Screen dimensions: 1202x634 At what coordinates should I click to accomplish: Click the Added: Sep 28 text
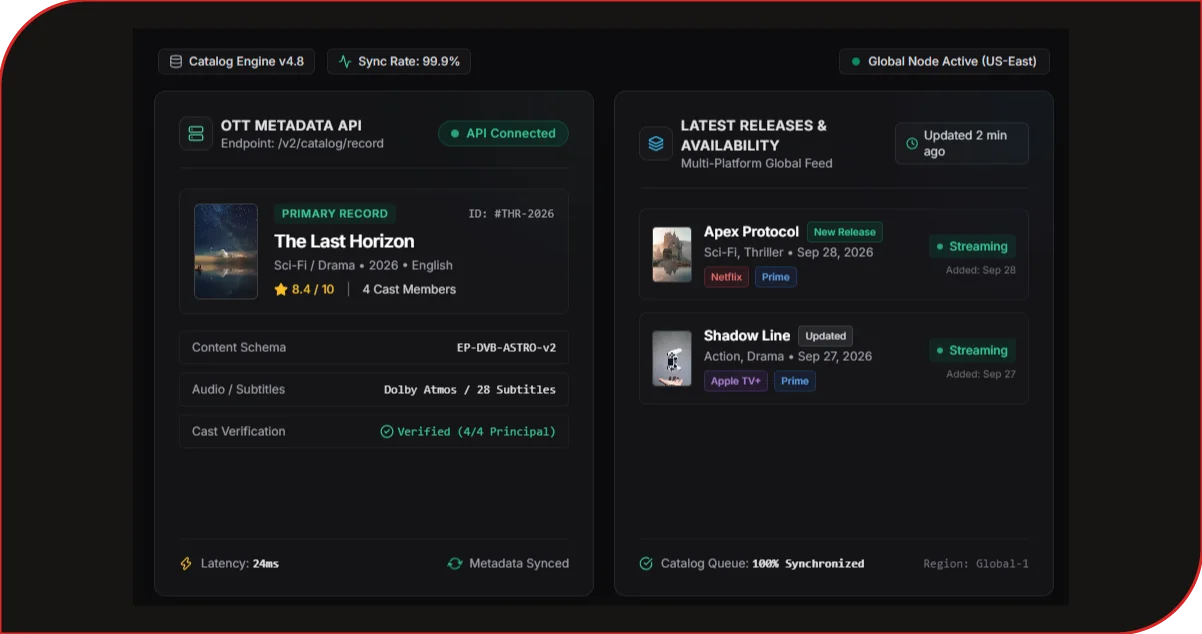pyautogui.click(x=981, y=270)
